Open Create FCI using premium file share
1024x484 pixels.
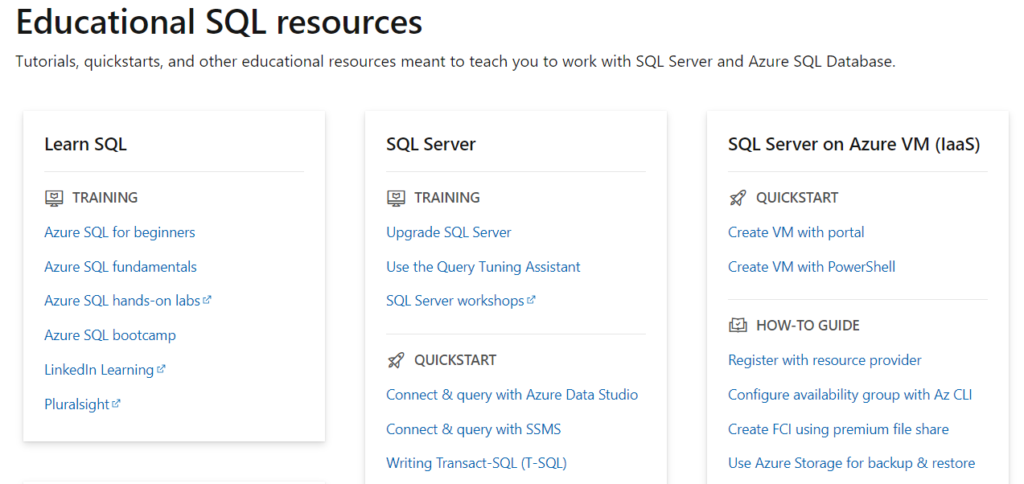839,429
